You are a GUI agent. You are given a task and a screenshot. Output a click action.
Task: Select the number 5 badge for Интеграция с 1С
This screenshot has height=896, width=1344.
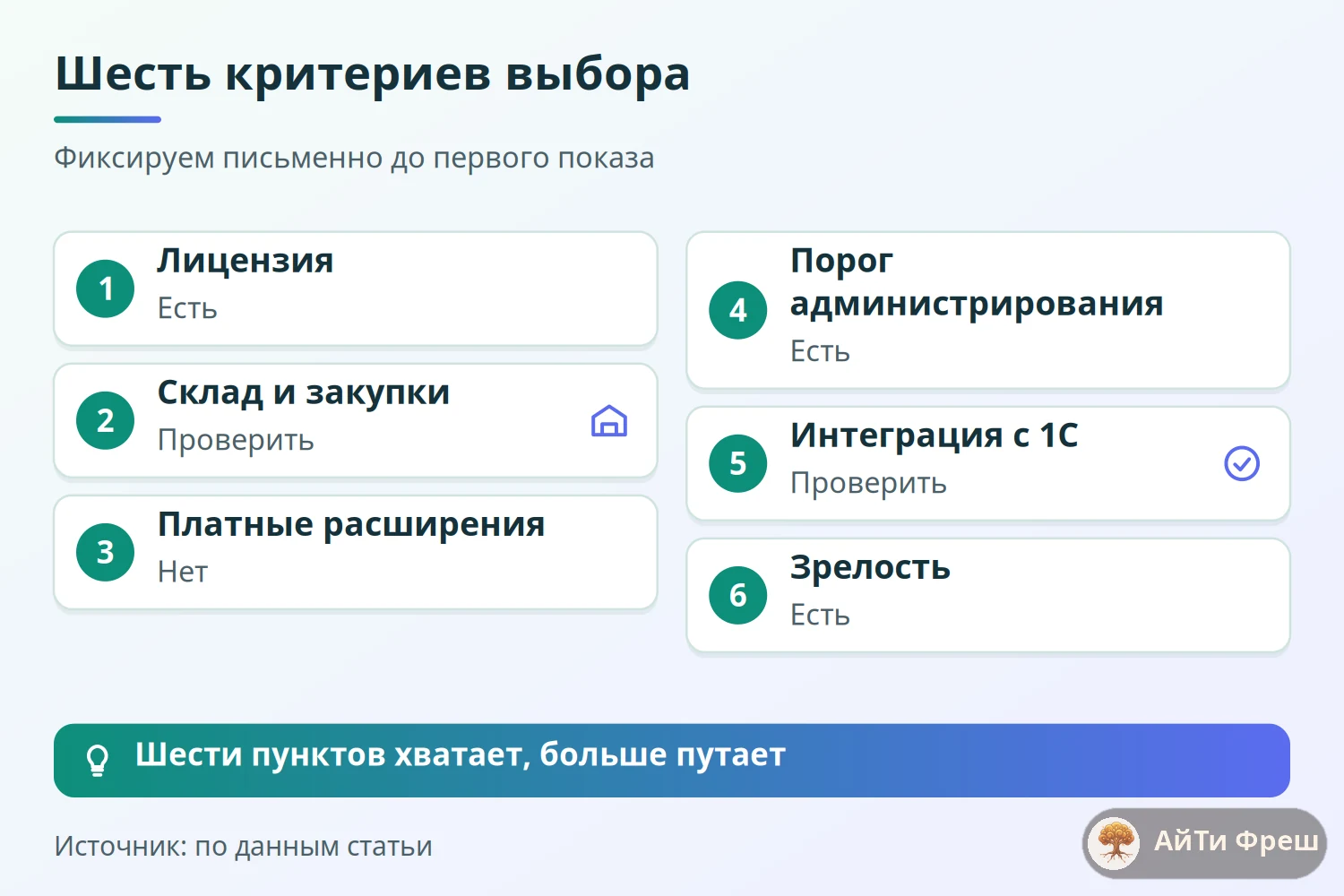(x=738, y=463)
